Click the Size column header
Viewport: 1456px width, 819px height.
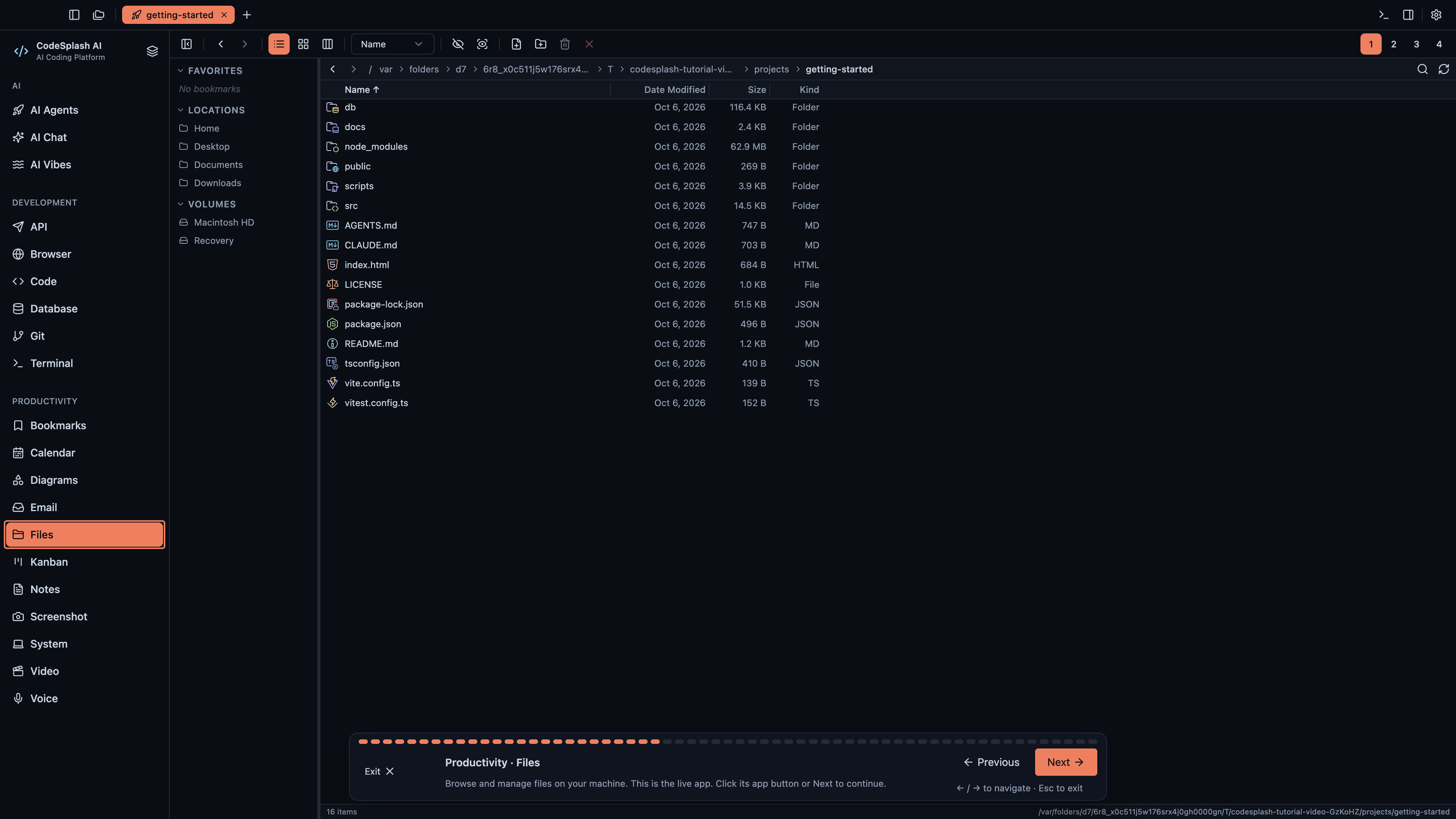tap(756, 89)
